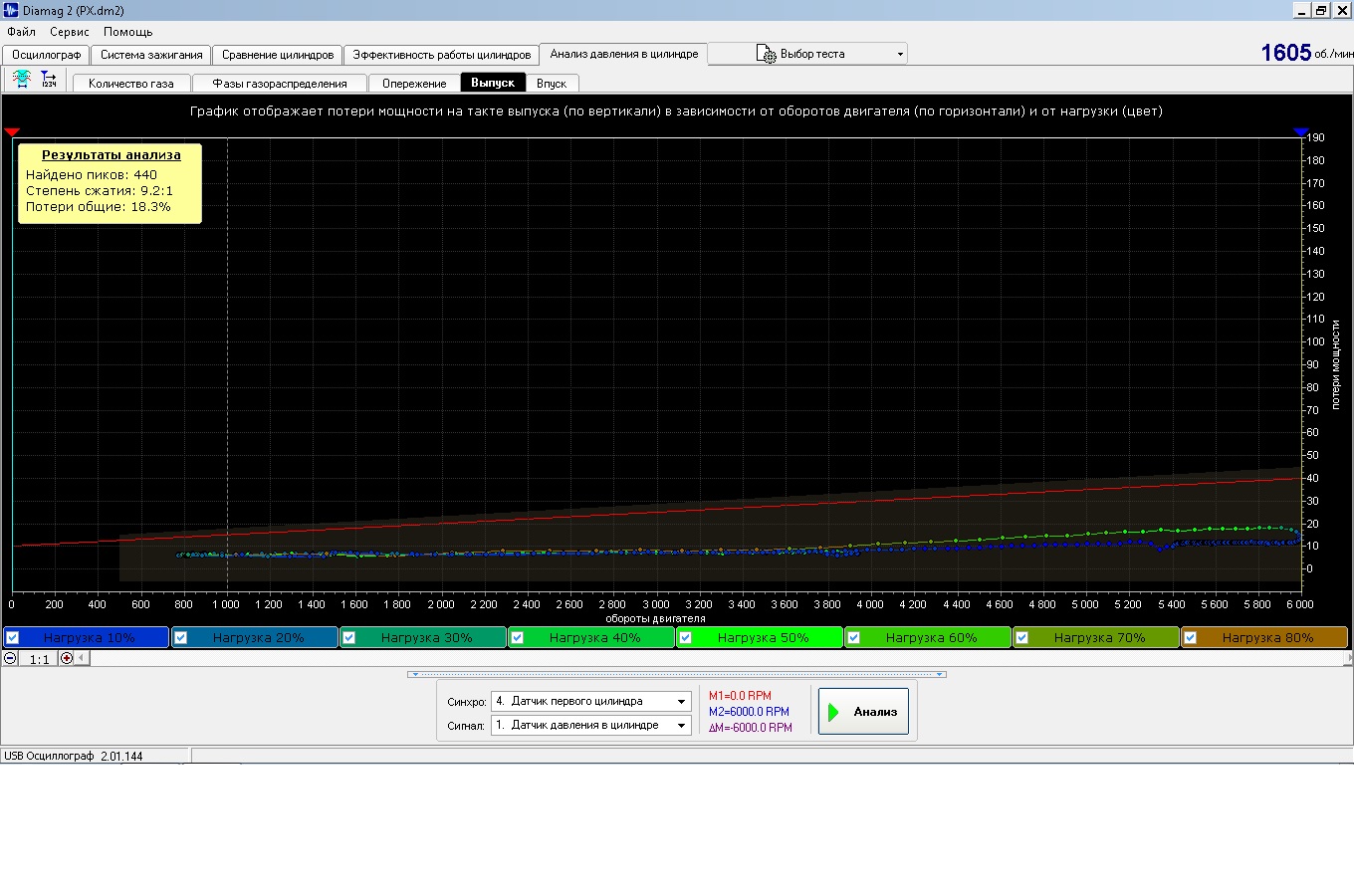The width and height of the screenshot is (1354, 896).
Task: Toggle the Нагрузка 50% checkbox
Action: point(686,637)
